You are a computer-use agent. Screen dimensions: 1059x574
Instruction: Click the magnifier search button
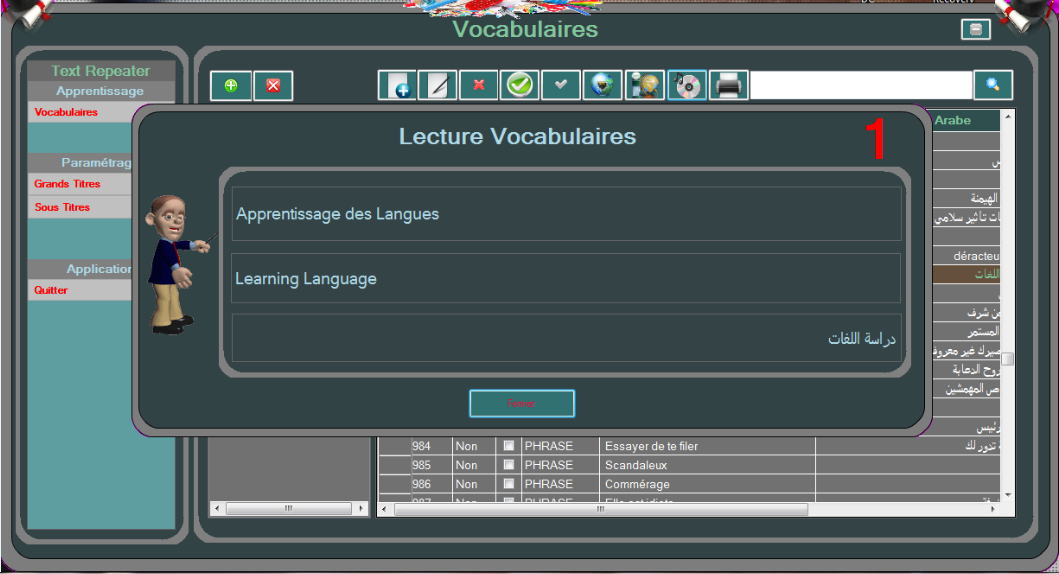point(993,86)
